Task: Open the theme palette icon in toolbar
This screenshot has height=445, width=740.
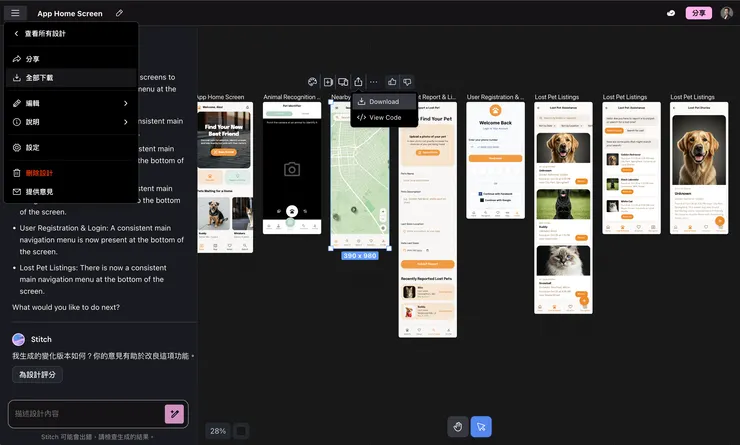Action: [x=312, y=82]
